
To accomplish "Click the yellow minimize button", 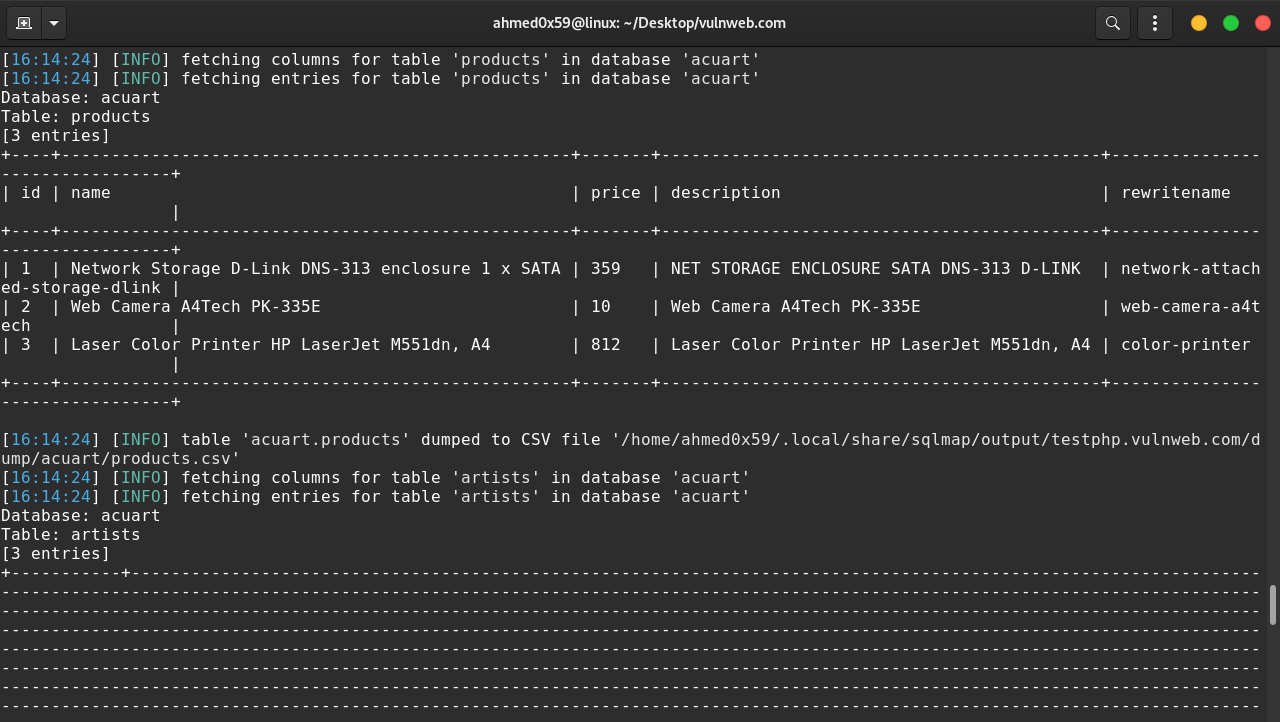I will click(1198, 21).
